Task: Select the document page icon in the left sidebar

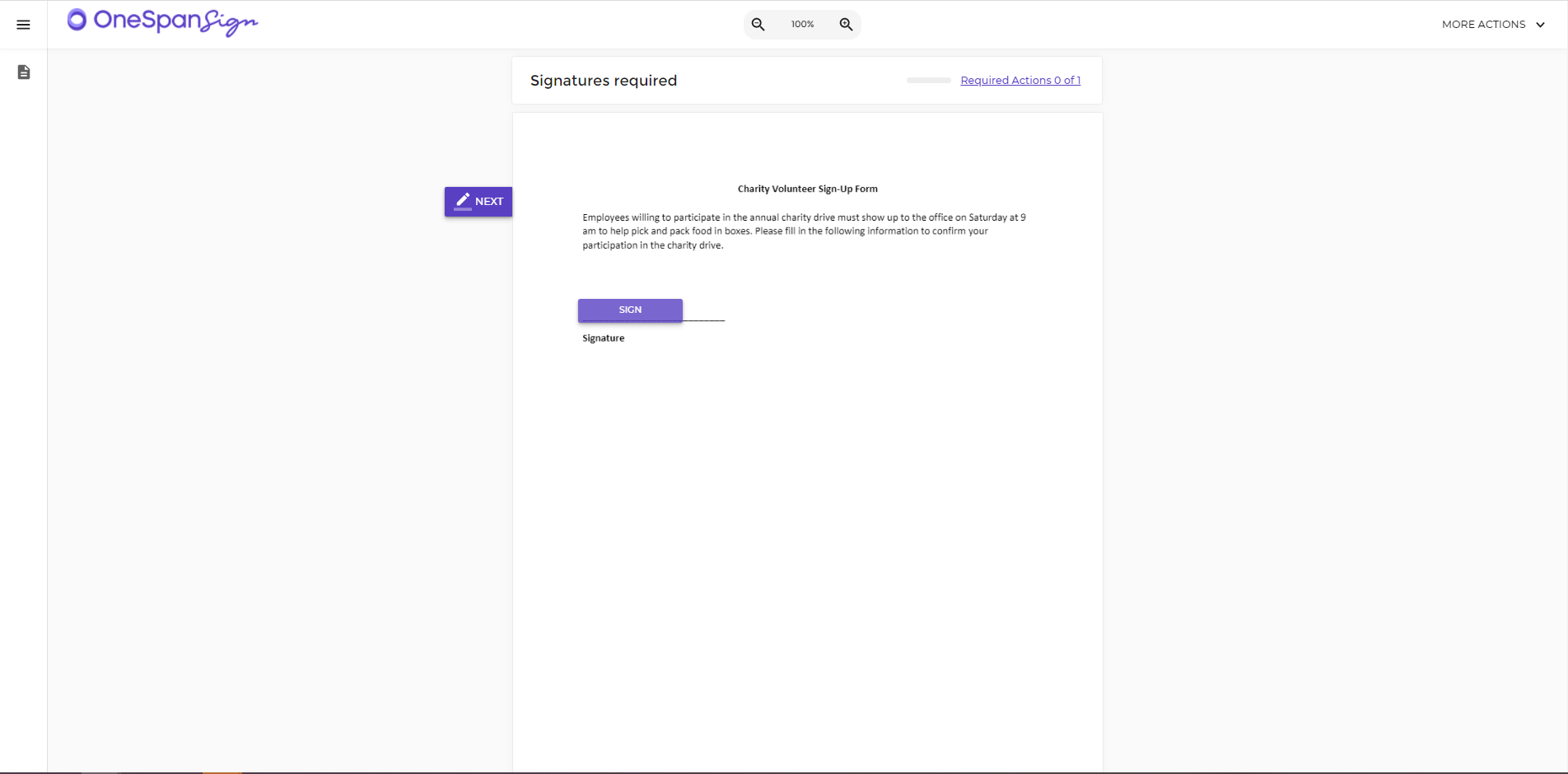Action: point(23,72)
